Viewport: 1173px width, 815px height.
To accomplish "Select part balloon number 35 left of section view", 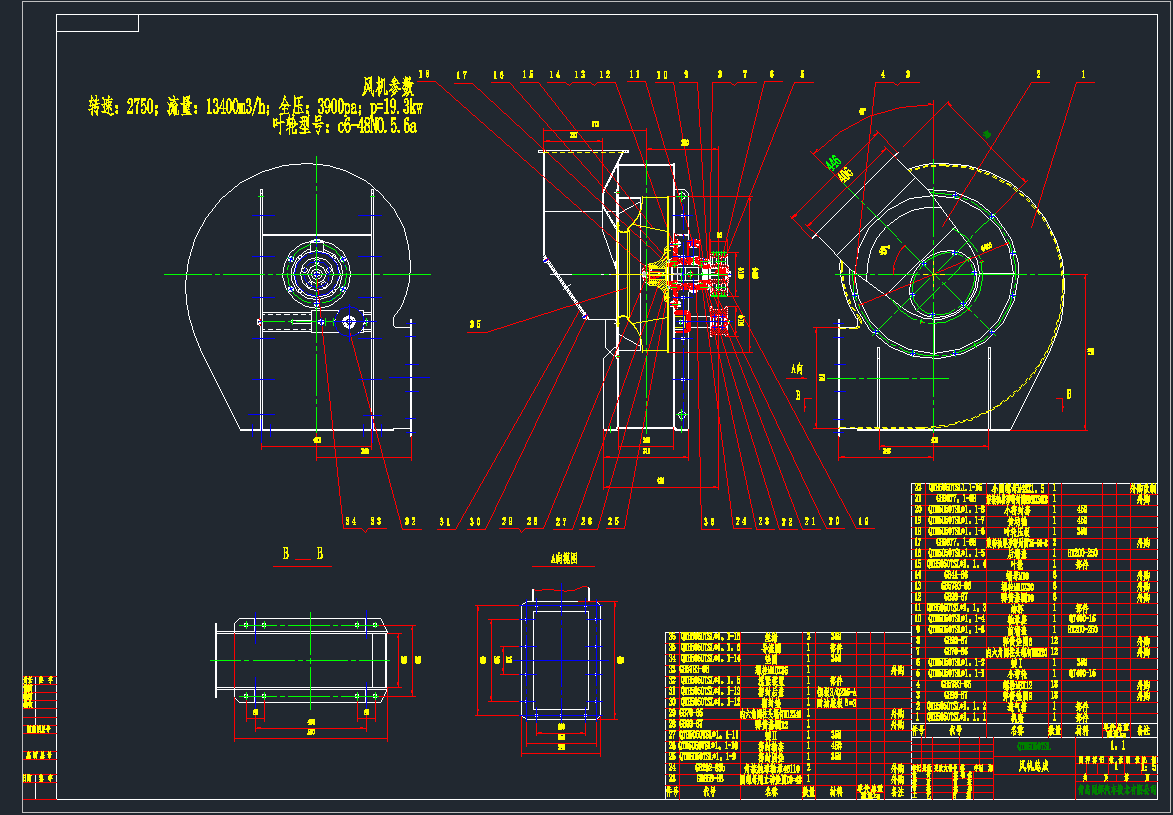I will pyautogui.click(x=476, y=324).
